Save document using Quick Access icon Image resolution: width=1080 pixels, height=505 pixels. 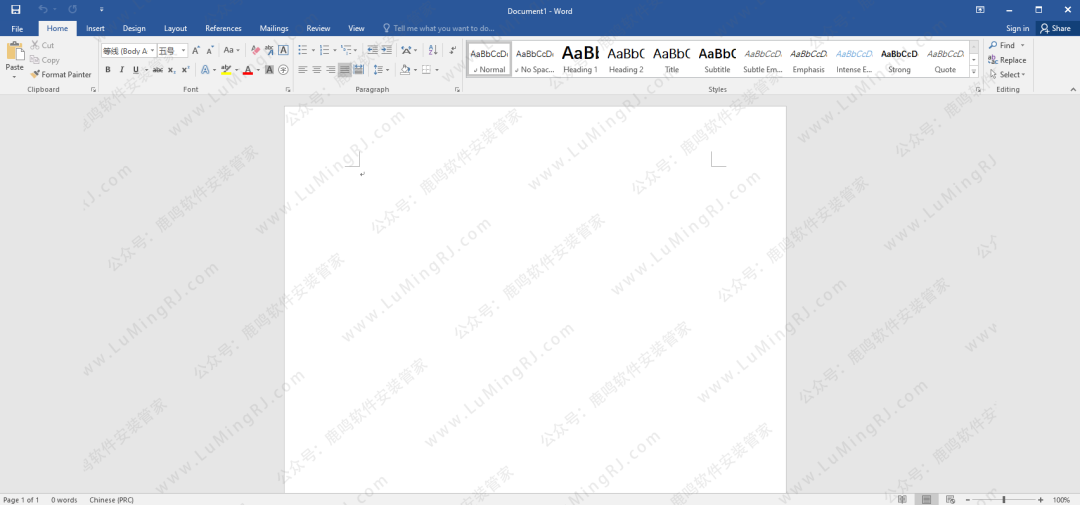pyautogui.click(x=15, y=9)
